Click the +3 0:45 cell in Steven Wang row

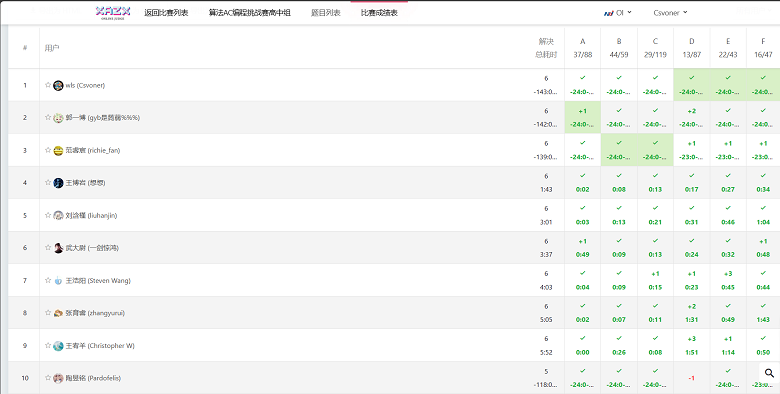(x=728, y=281)
